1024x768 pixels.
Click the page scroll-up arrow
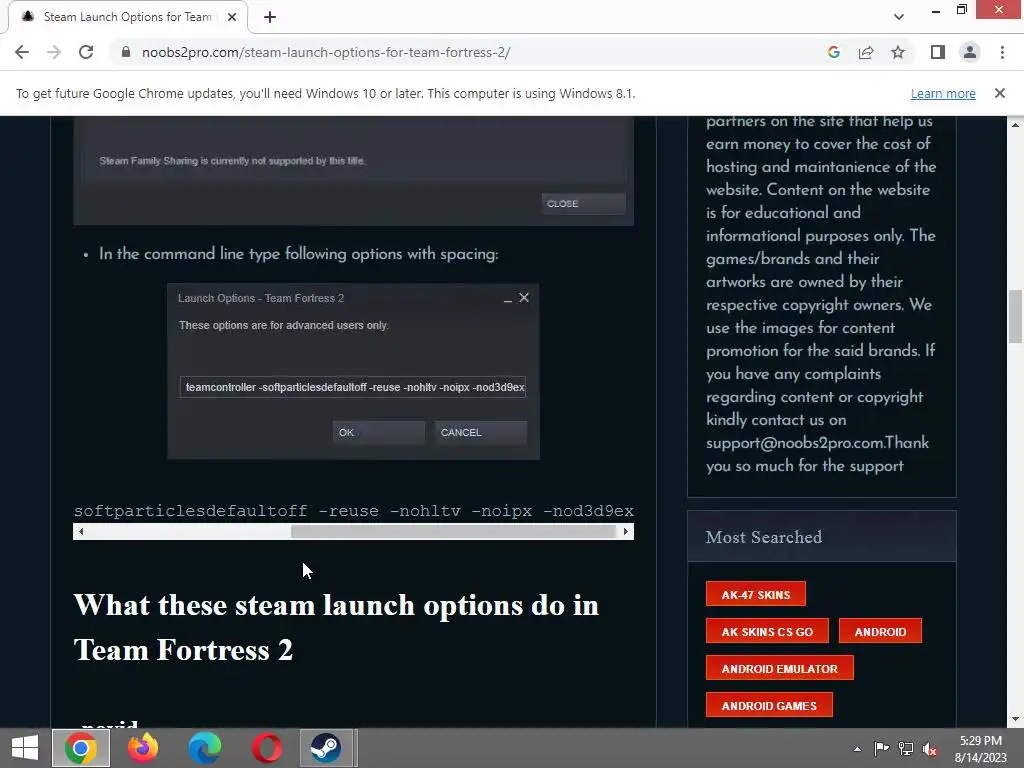1016,124
